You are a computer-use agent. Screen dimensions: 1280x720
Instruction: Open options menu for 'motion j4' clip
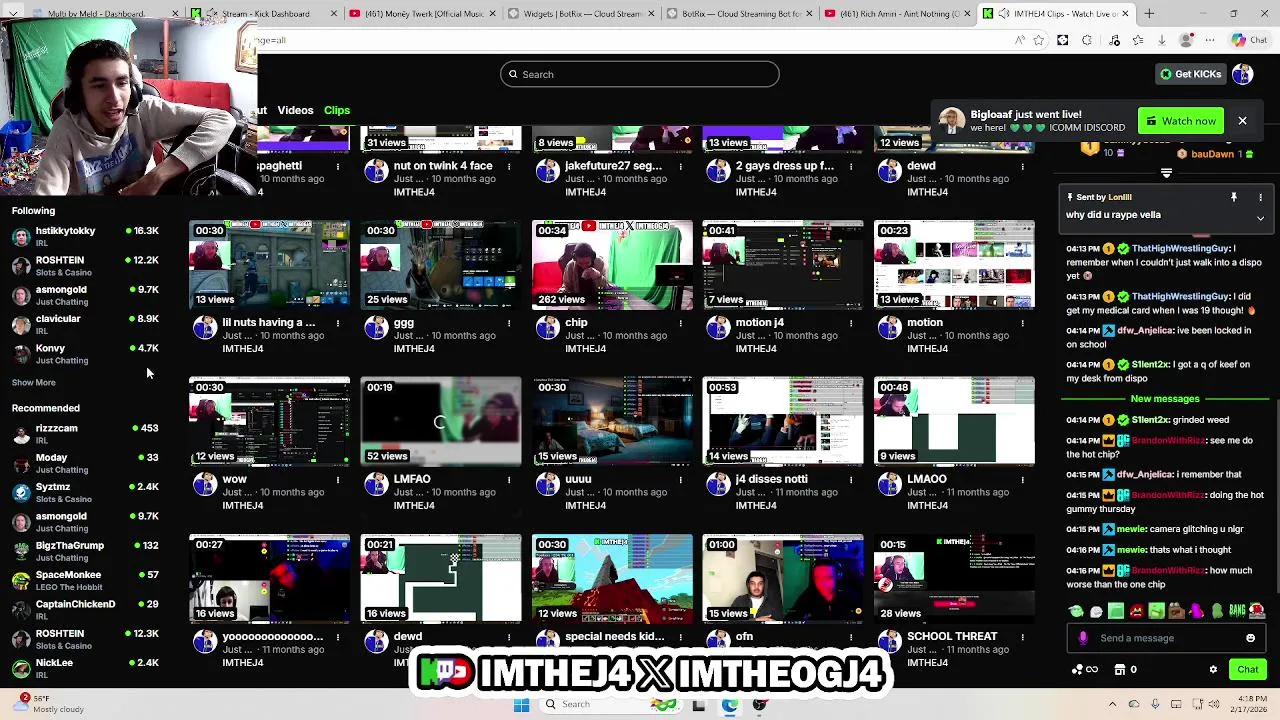[x=851, y=323]
